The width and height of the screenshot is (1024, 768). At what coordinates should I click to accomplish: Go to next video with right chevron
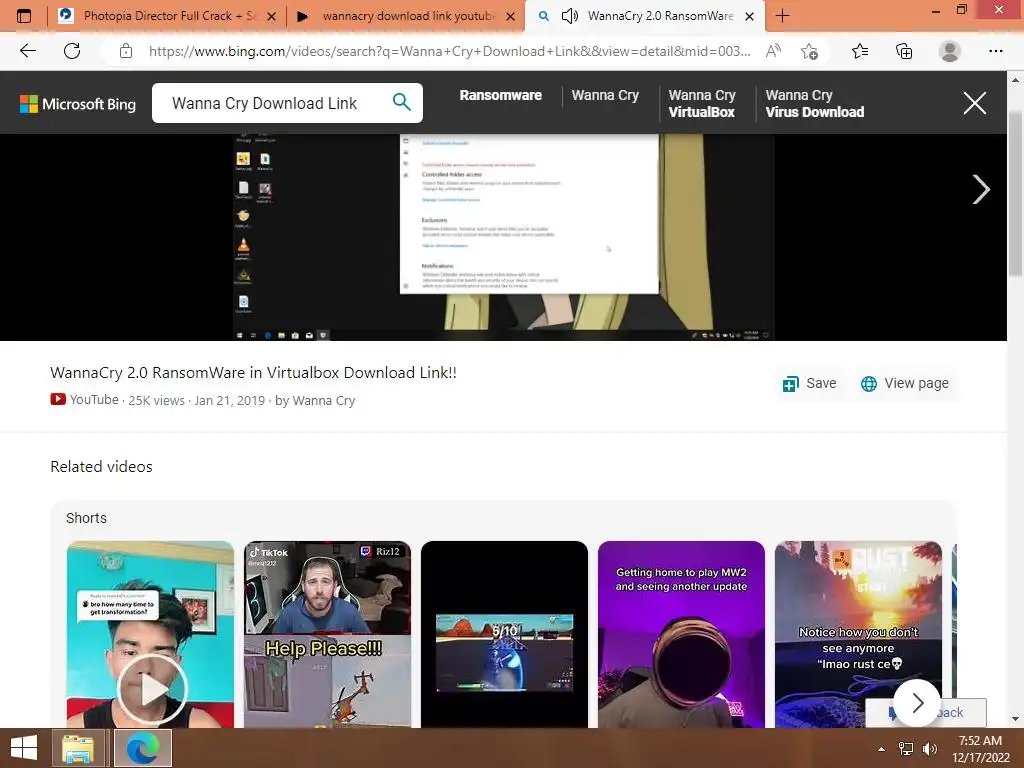tap(980, 189)
